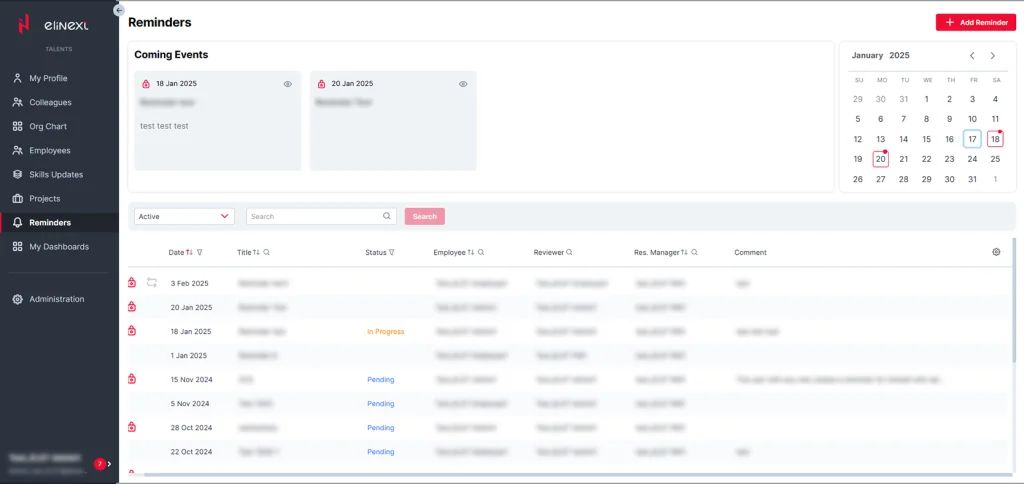This screenshot has width=1024, height=484.
Task: Select January 17 in the calendar
Action: click(x=972, y=139)
